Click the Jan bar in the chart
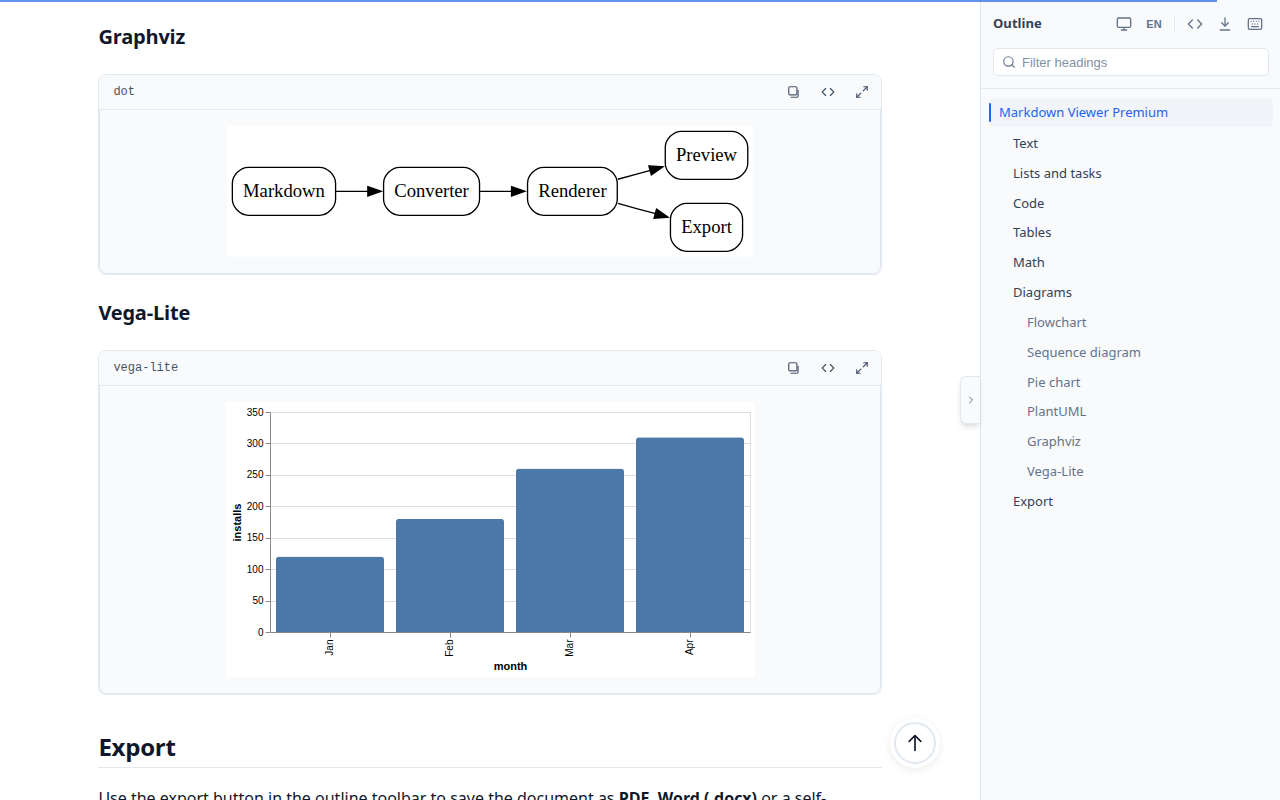1280x800 pixels. (x=330, y=595)
